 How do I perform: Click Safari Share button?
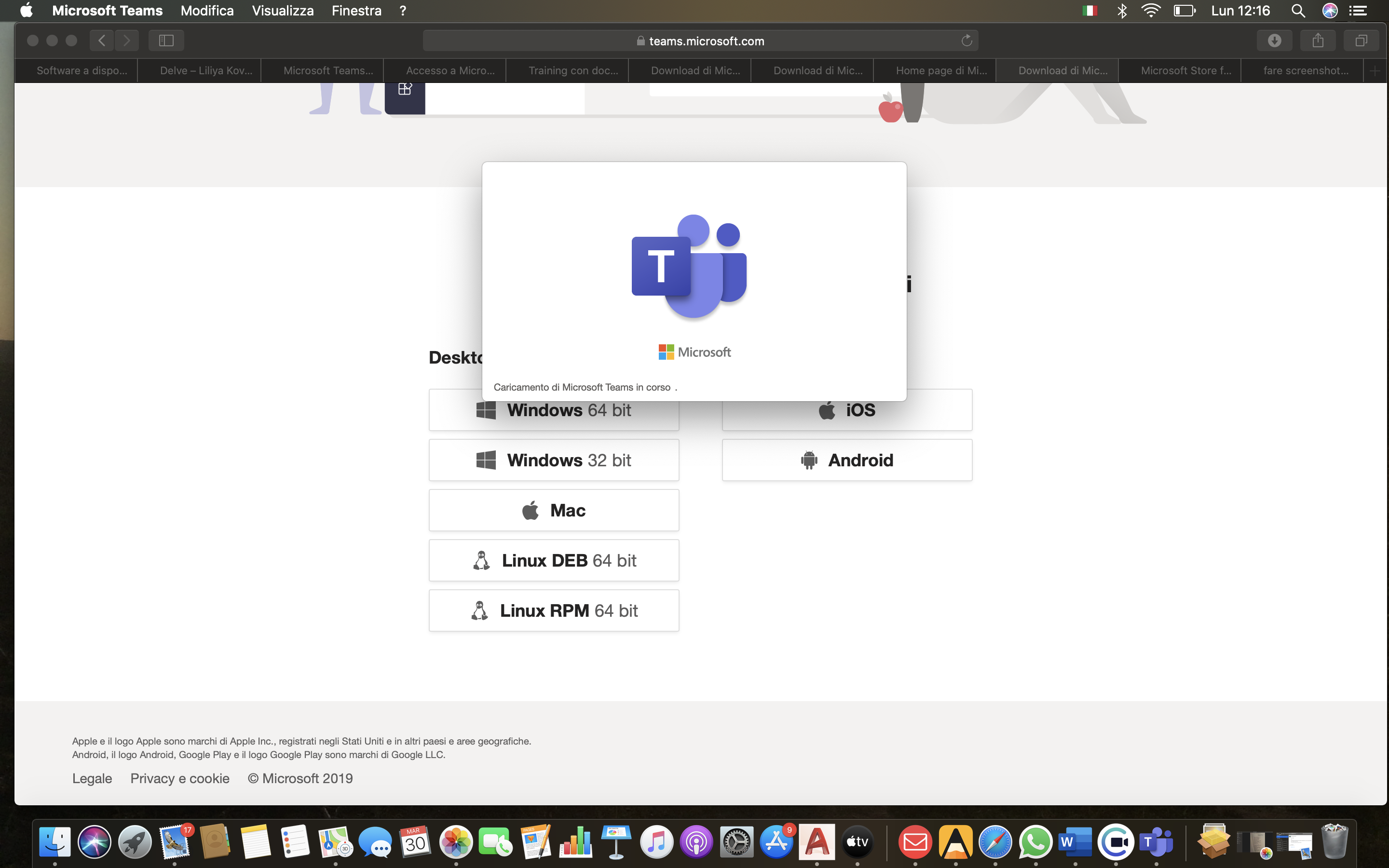point(1318,40)
